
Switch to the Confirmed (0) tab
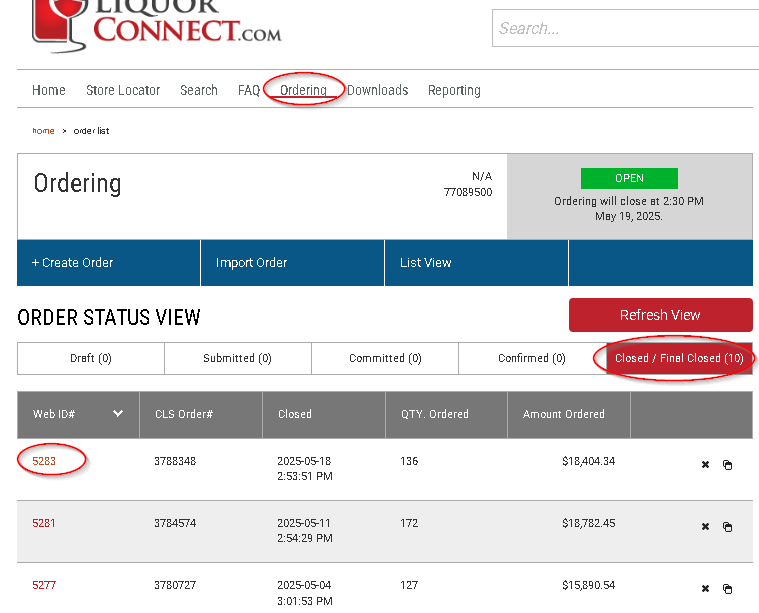tap(531, 358)
